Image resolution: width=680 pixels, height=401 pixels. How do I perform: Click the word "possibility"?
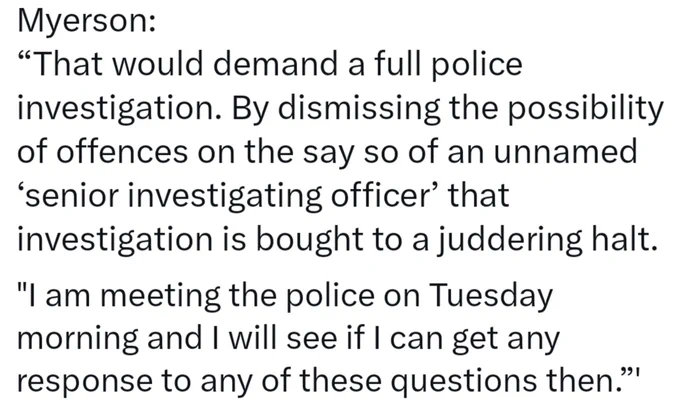(585, 108)
